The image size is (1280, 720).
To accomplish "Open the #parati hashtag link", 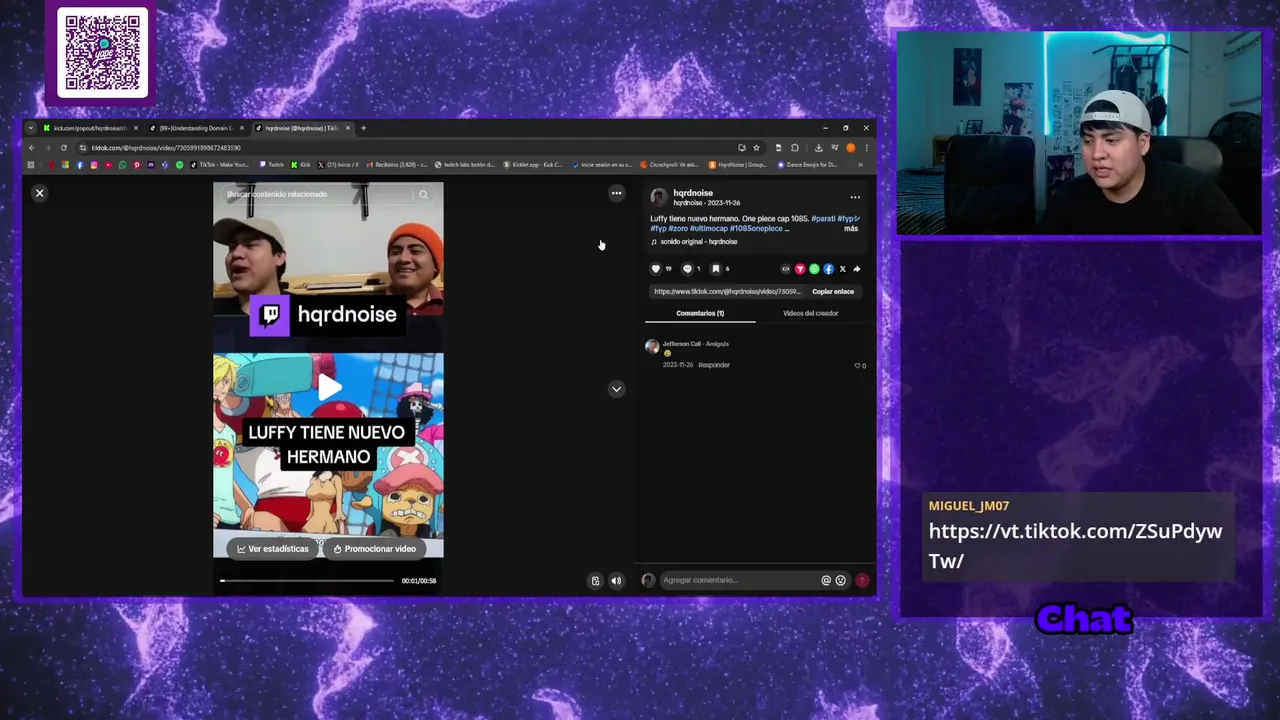I will pyautogui.click(x=823, y=218).
